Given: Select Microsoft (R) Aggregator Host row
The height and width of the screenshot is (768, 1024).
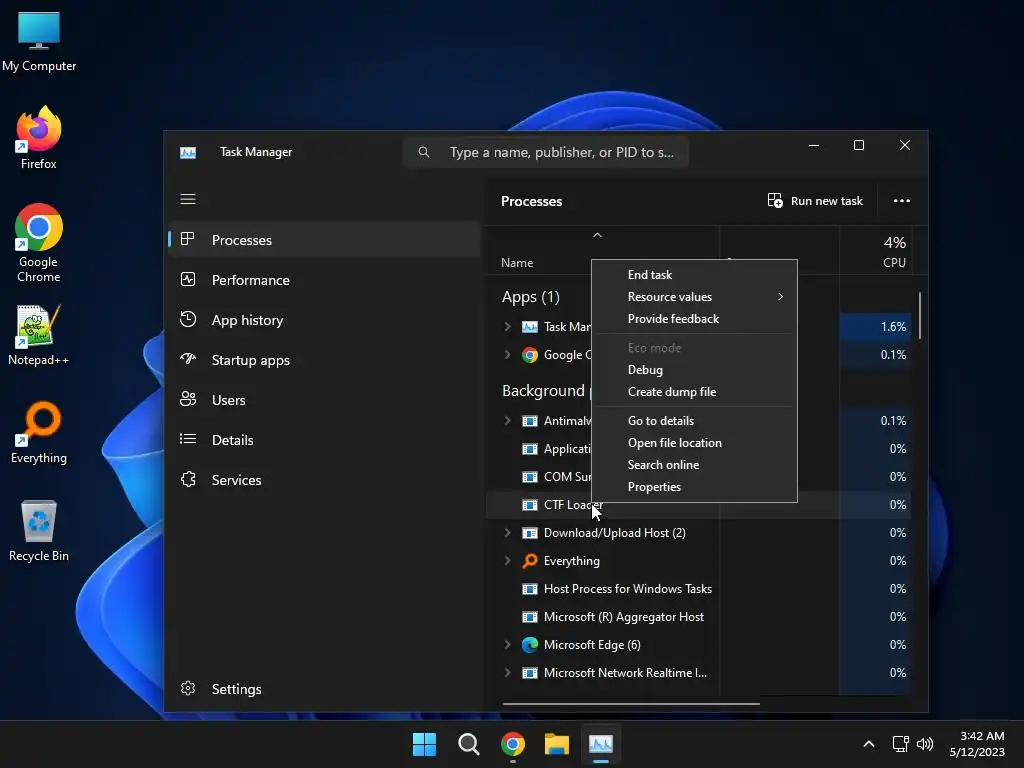Looking at the screenshot, I should click(x=698, y=617).
